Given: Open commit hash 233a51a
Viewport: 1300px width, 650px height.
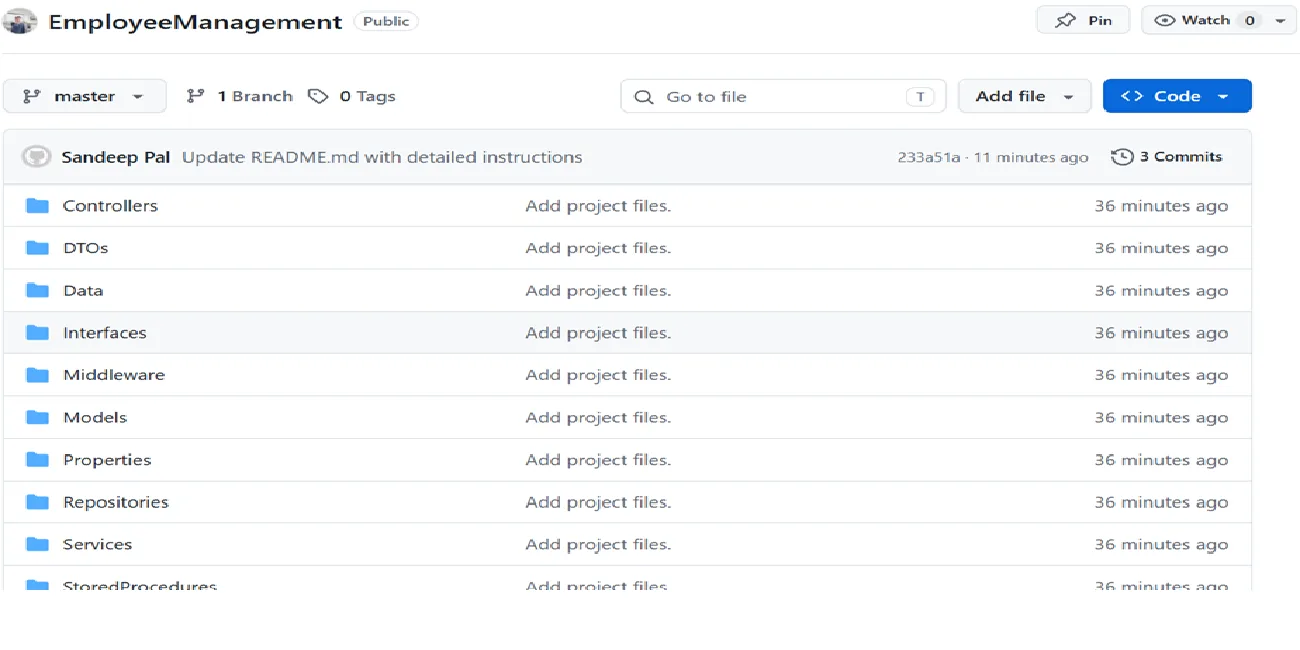Looking at the screenshot, I should pyautogui.click(x=929, y=157).
